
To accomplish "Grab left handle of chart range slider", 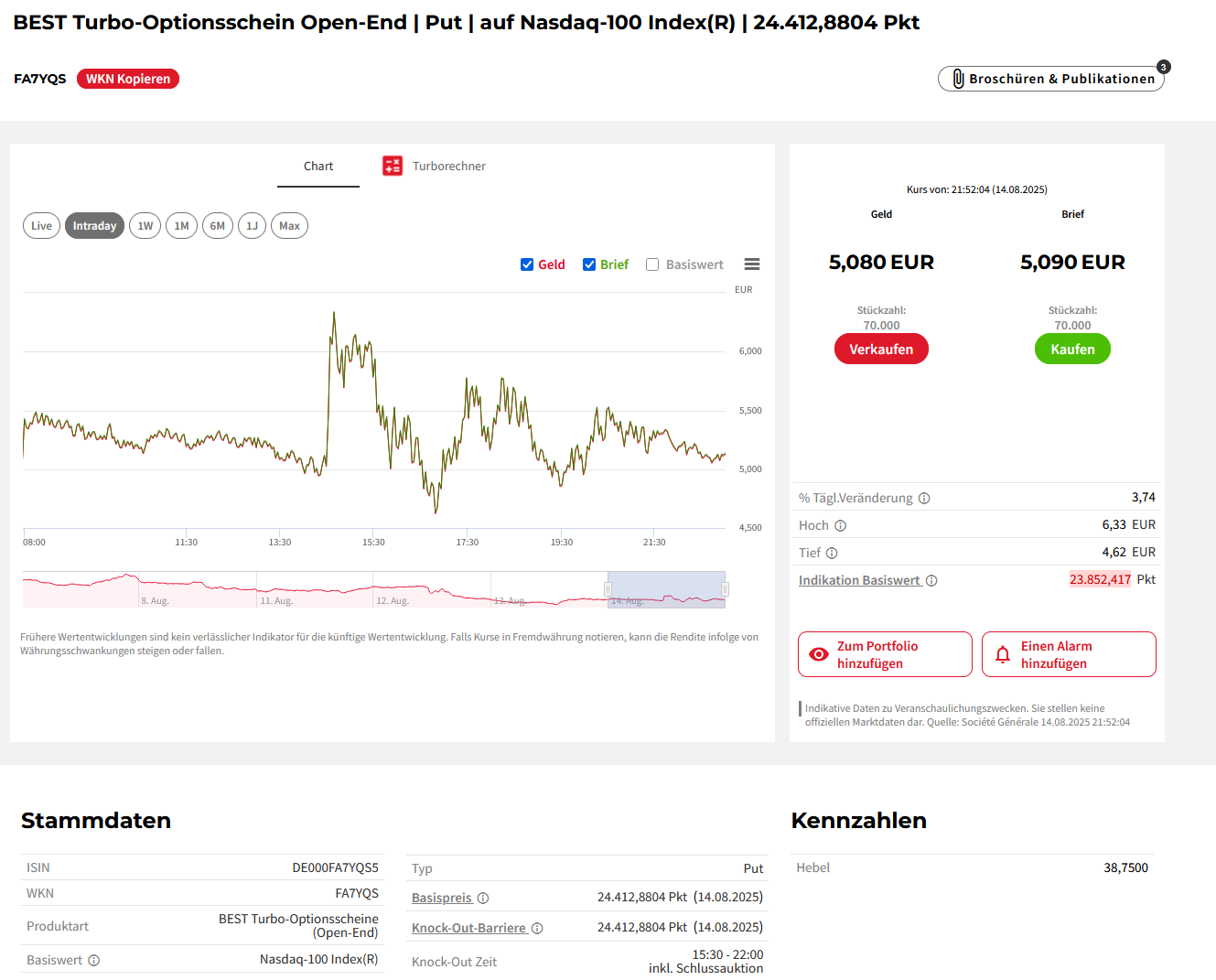I will [x=608, y=590].
